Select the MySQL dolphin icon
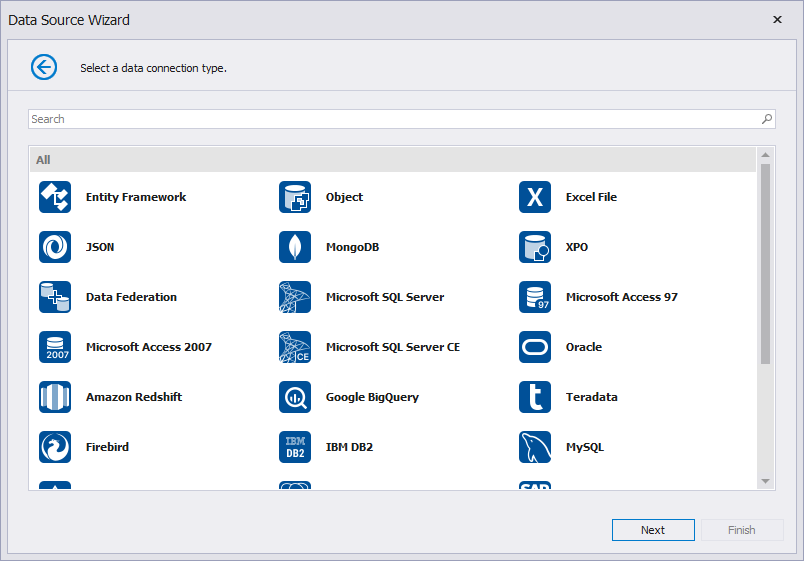804x561 pixels. [535, 447]
